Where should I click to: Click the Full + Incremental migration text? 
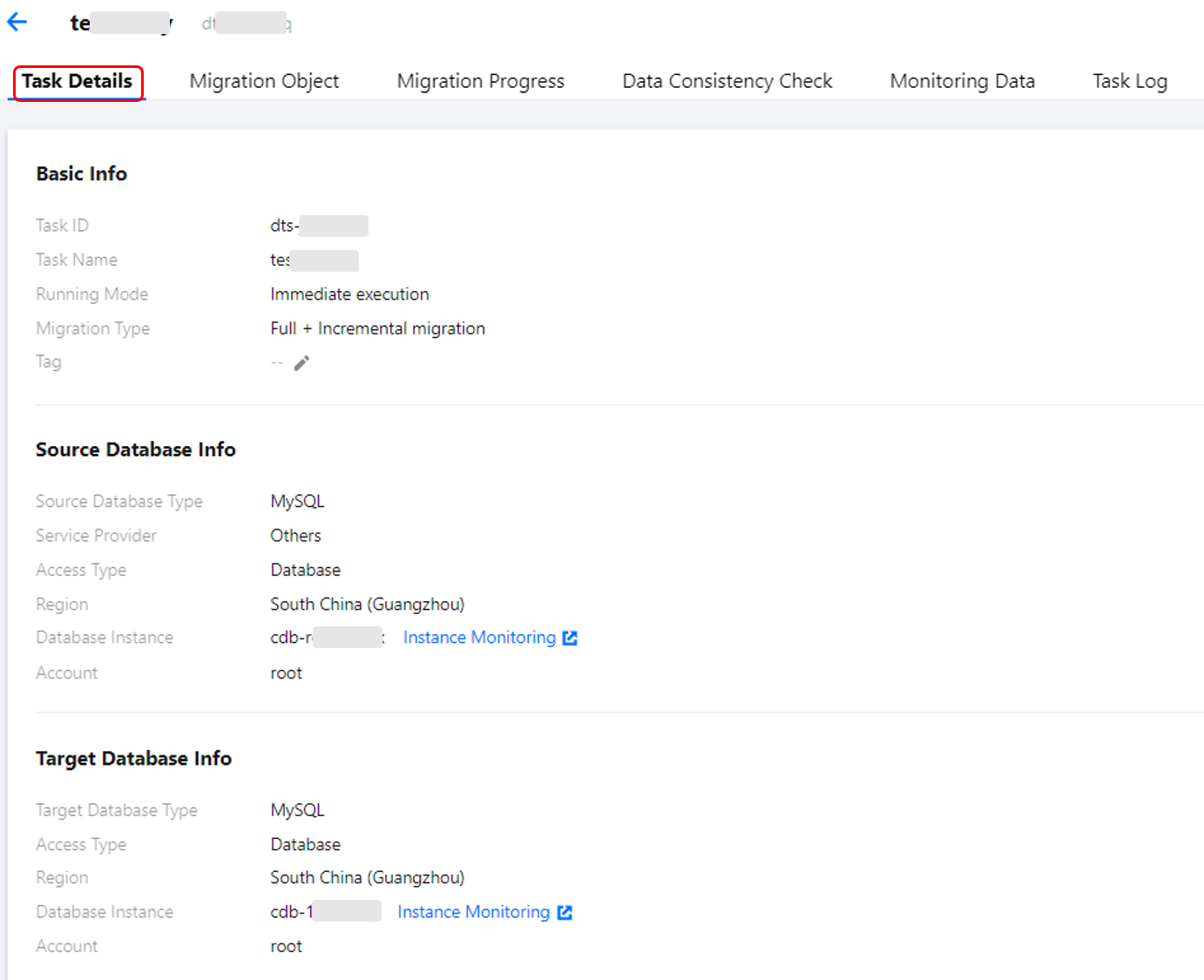[377, 328]
